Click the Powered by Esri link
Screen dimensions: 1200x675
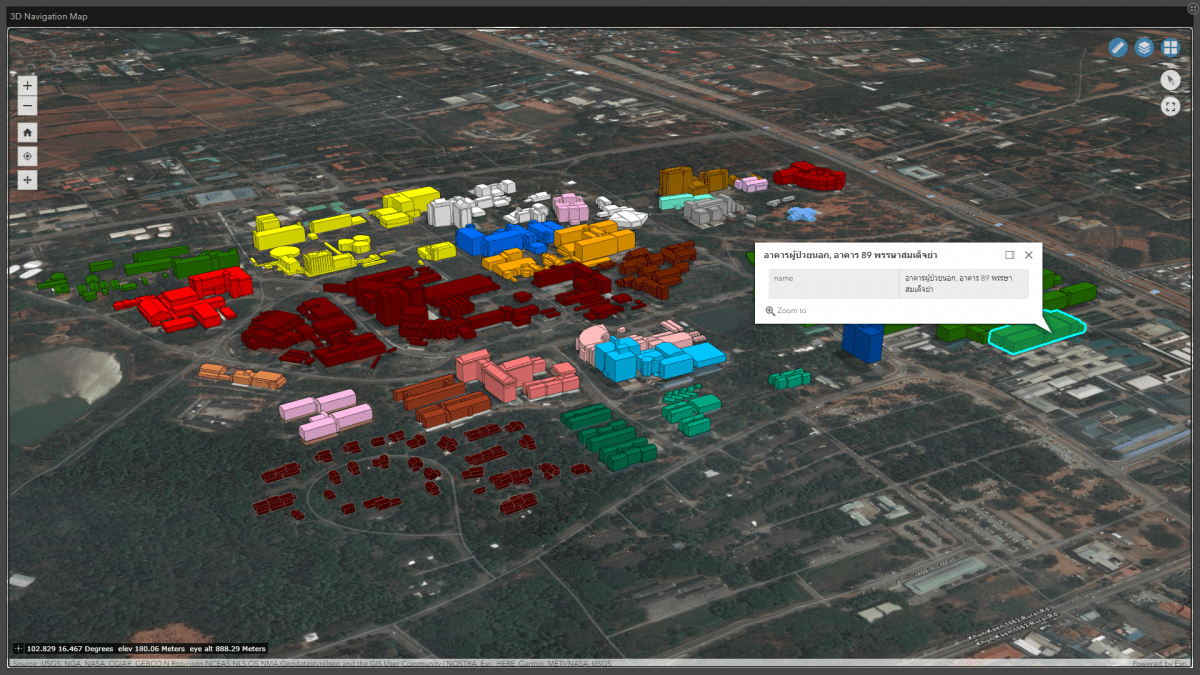pyautogui.click(x=1161, y=664)
